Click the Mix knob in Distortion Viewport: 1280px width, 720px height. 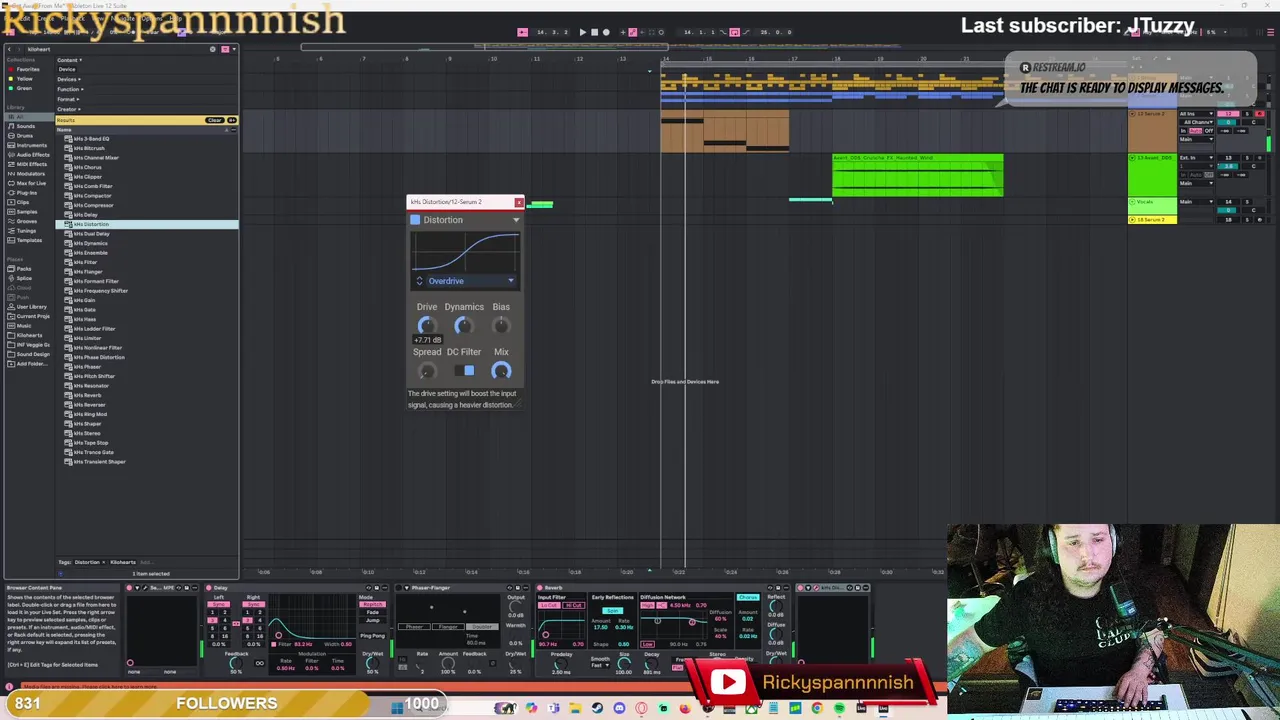[501, 371]
